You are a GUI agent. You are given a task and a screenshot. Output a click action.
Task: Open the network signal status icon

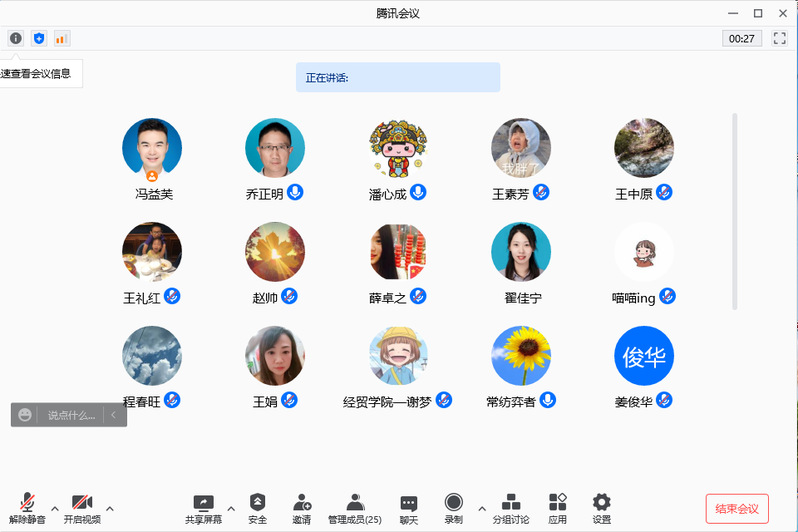click(x=62, y=38)
